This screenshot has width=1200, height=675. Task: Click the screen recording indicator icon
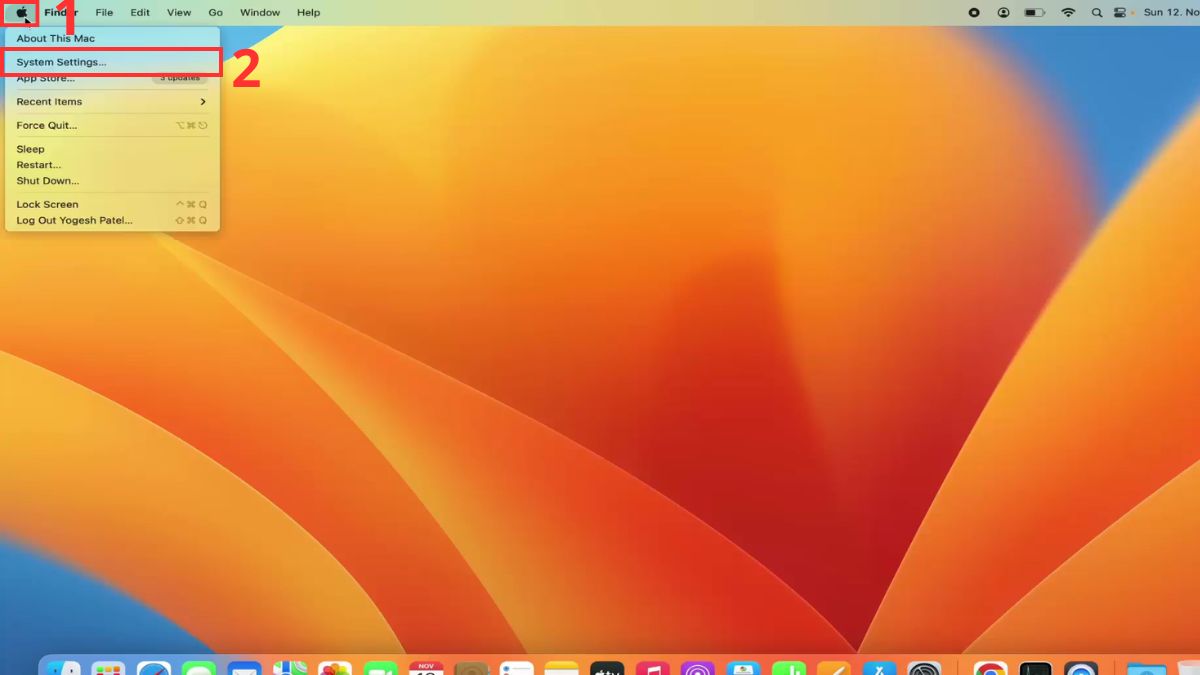pos(974,13)
